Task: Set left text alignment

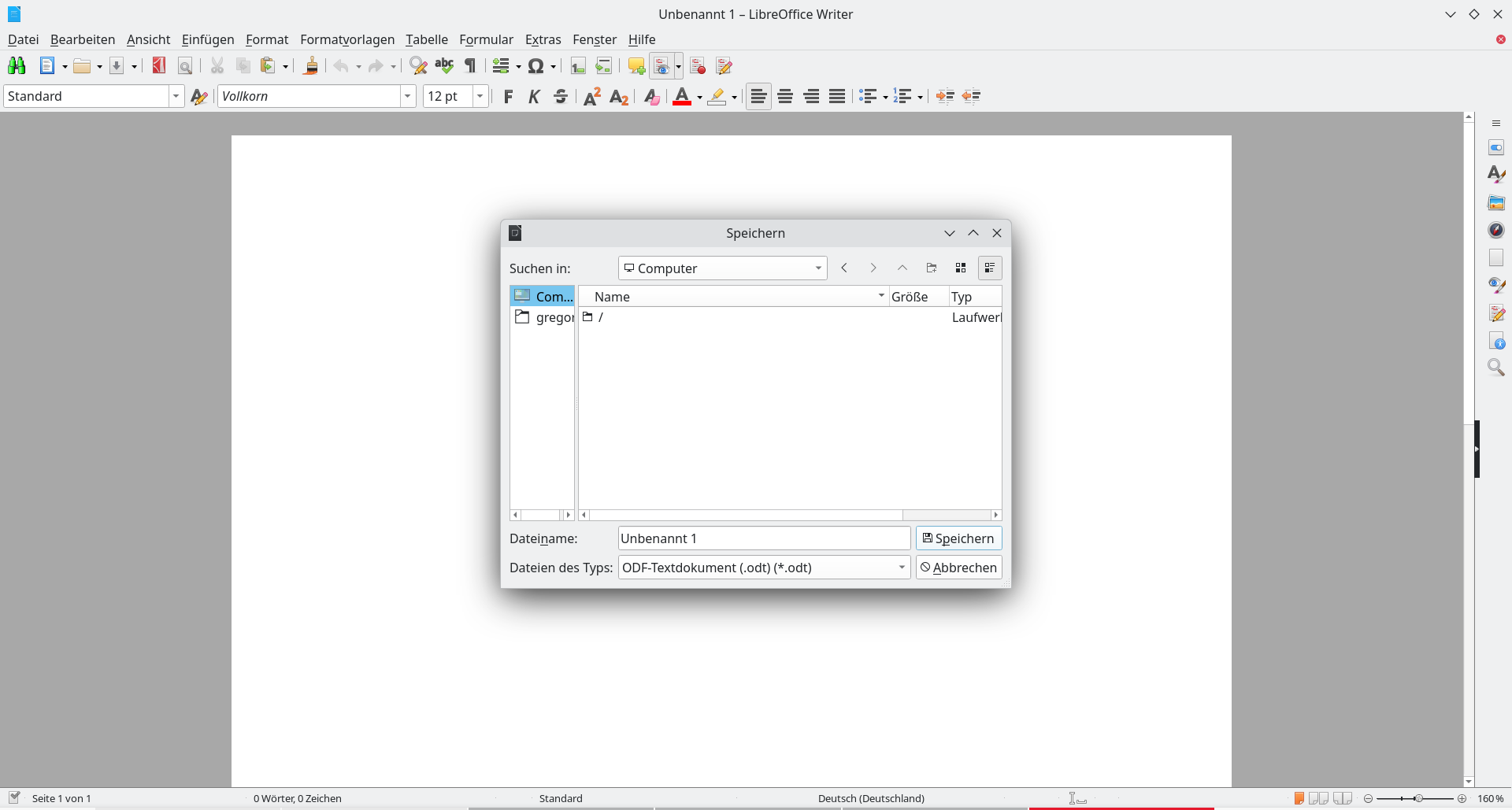Action: tap(758, 96)
